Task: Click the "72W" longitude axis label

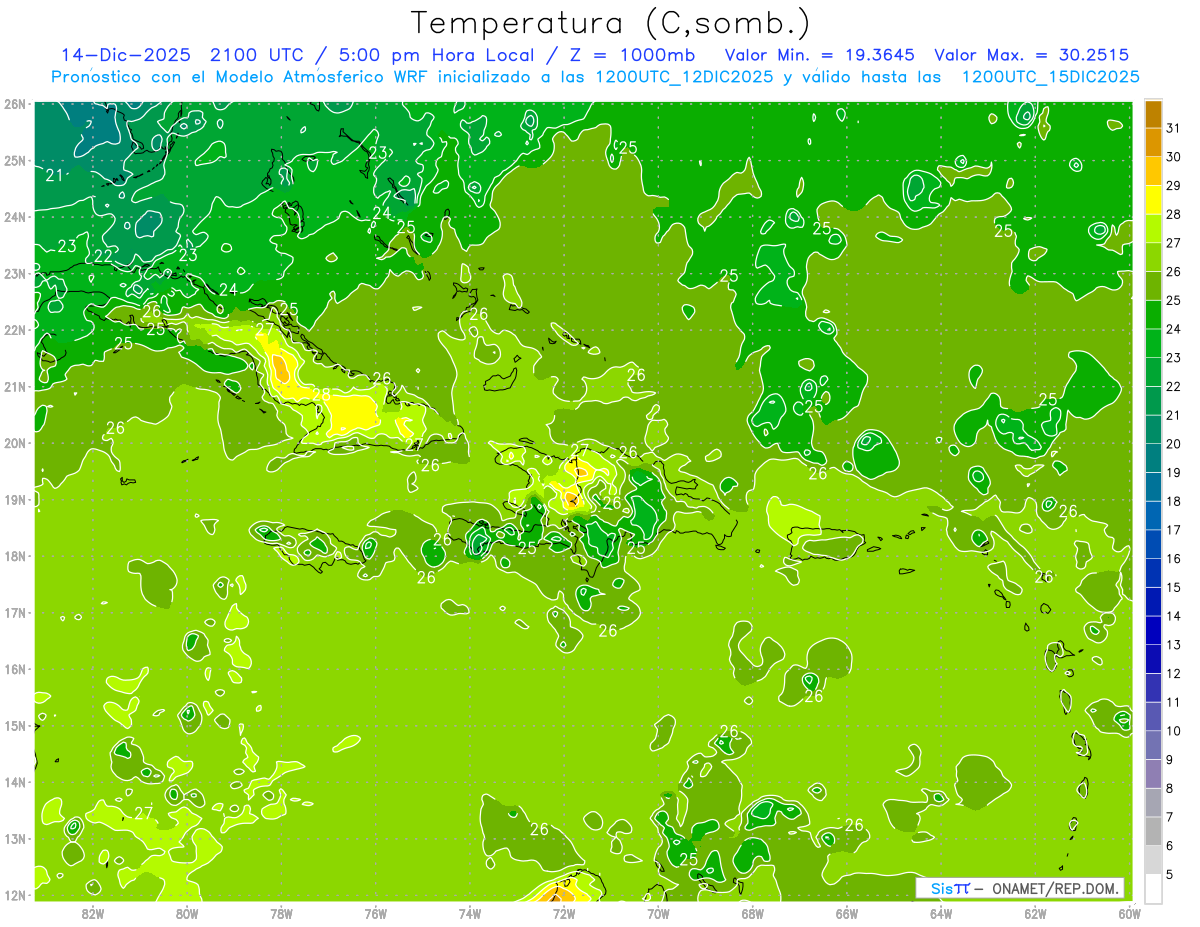Action: pos(564,913)
